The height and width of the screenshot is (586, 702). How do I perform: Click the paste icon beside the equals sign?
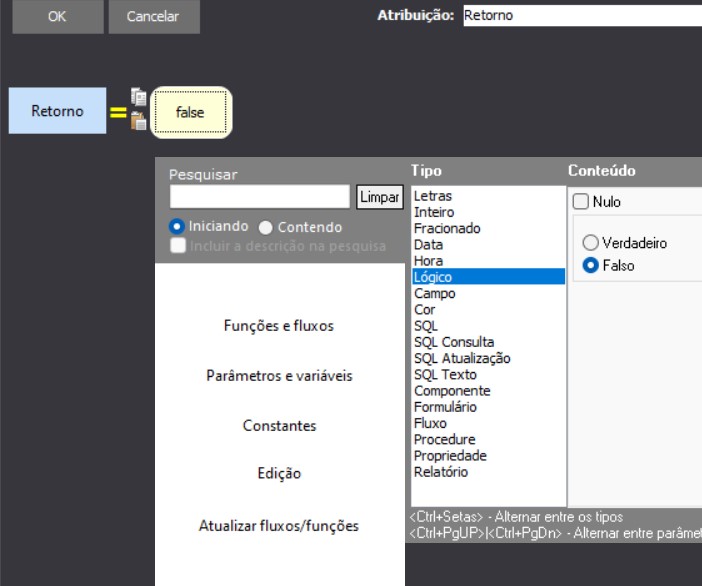[139, 121]
